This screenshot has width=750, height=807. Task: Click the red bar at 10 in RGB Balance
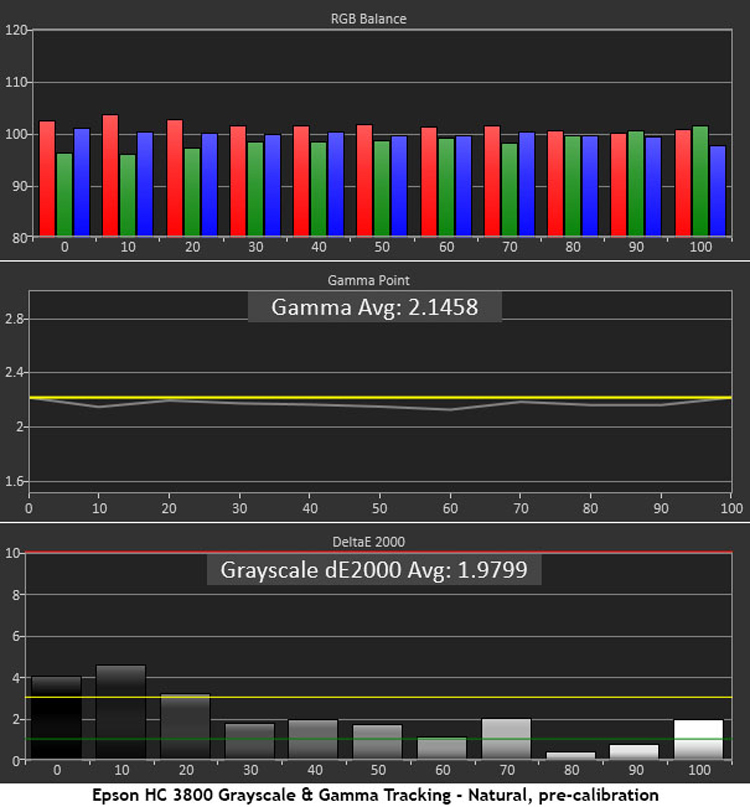[x=110, y=176]
